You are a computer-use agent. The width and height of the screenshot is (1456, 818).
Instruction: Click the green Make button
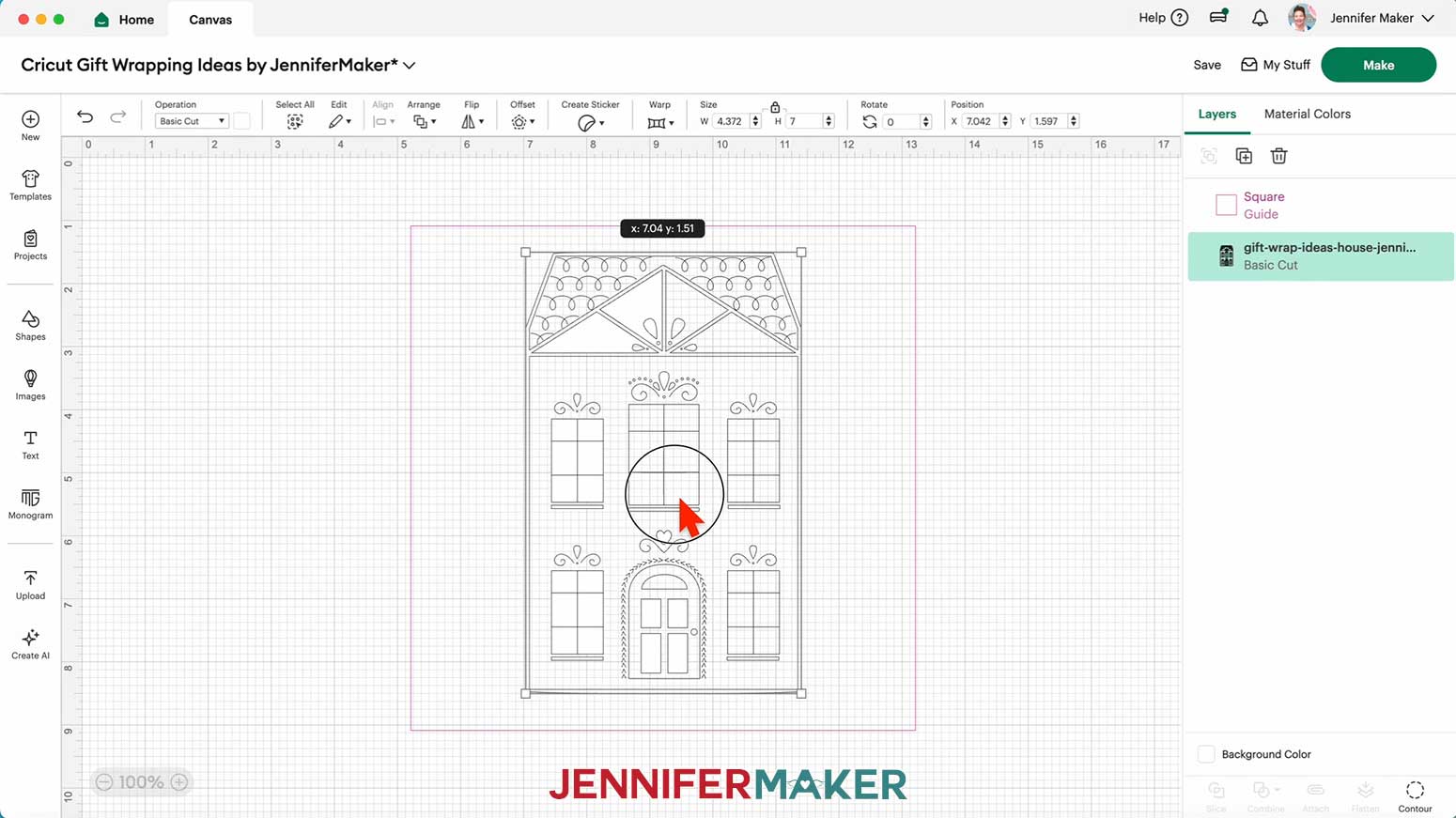(x=1378, y=65)
